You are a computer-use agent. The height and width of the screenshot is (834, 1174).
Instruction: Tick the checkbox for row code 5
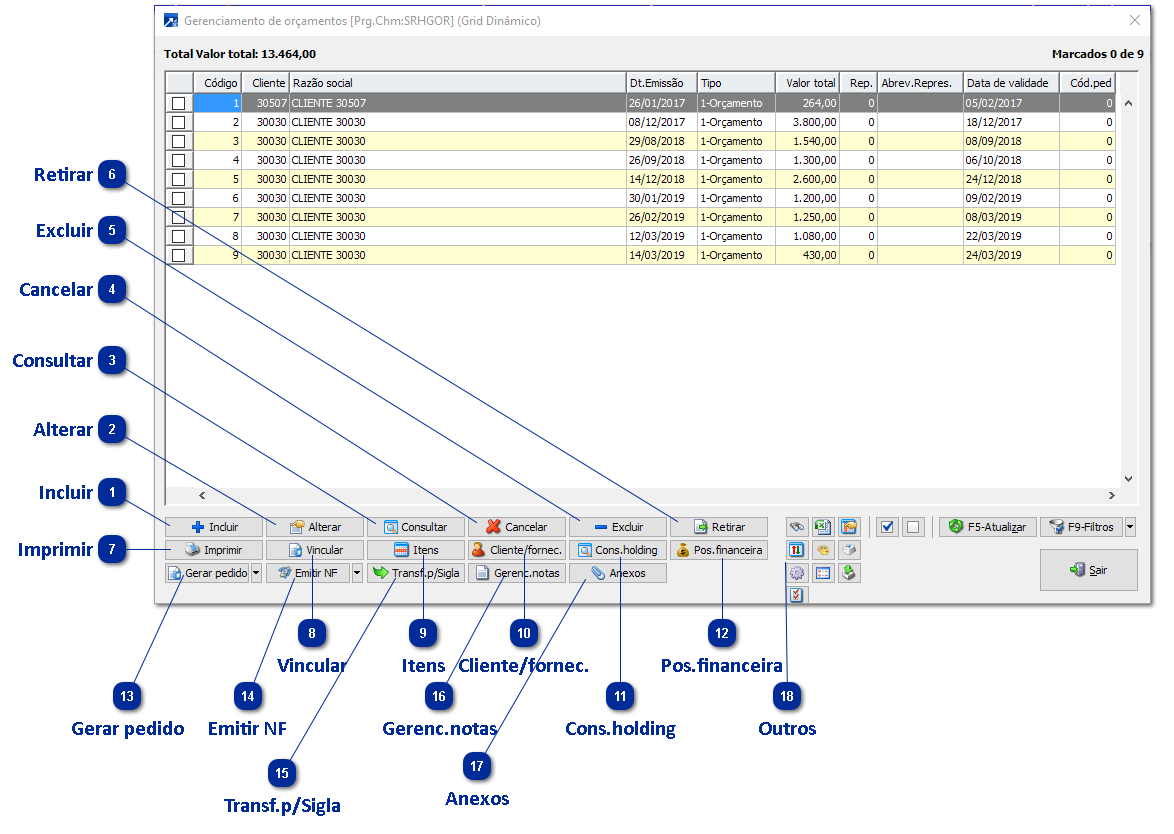coord(179,179)
